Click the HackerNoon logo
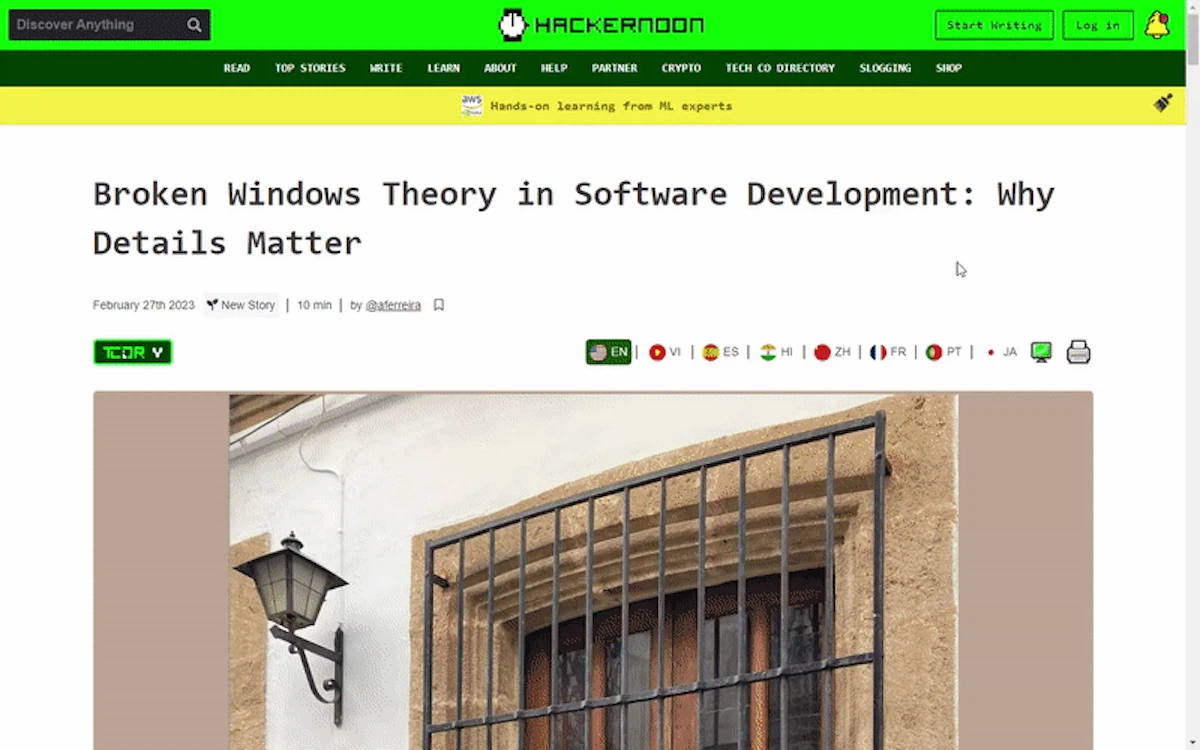1200x750 pixels. (601, 25)
